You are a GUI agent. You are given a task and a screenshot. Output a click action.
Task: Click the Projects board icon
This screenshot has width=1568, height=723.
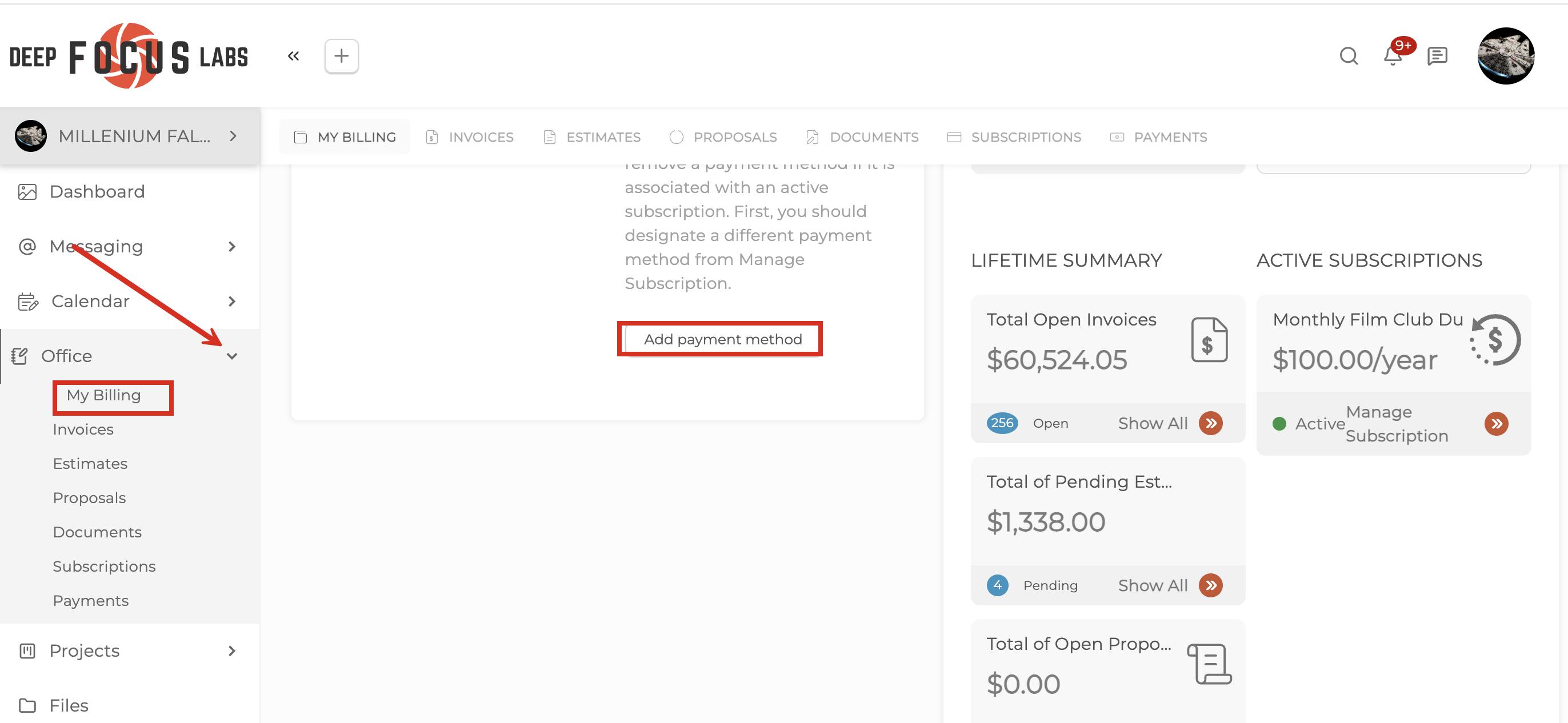[27, 650]
